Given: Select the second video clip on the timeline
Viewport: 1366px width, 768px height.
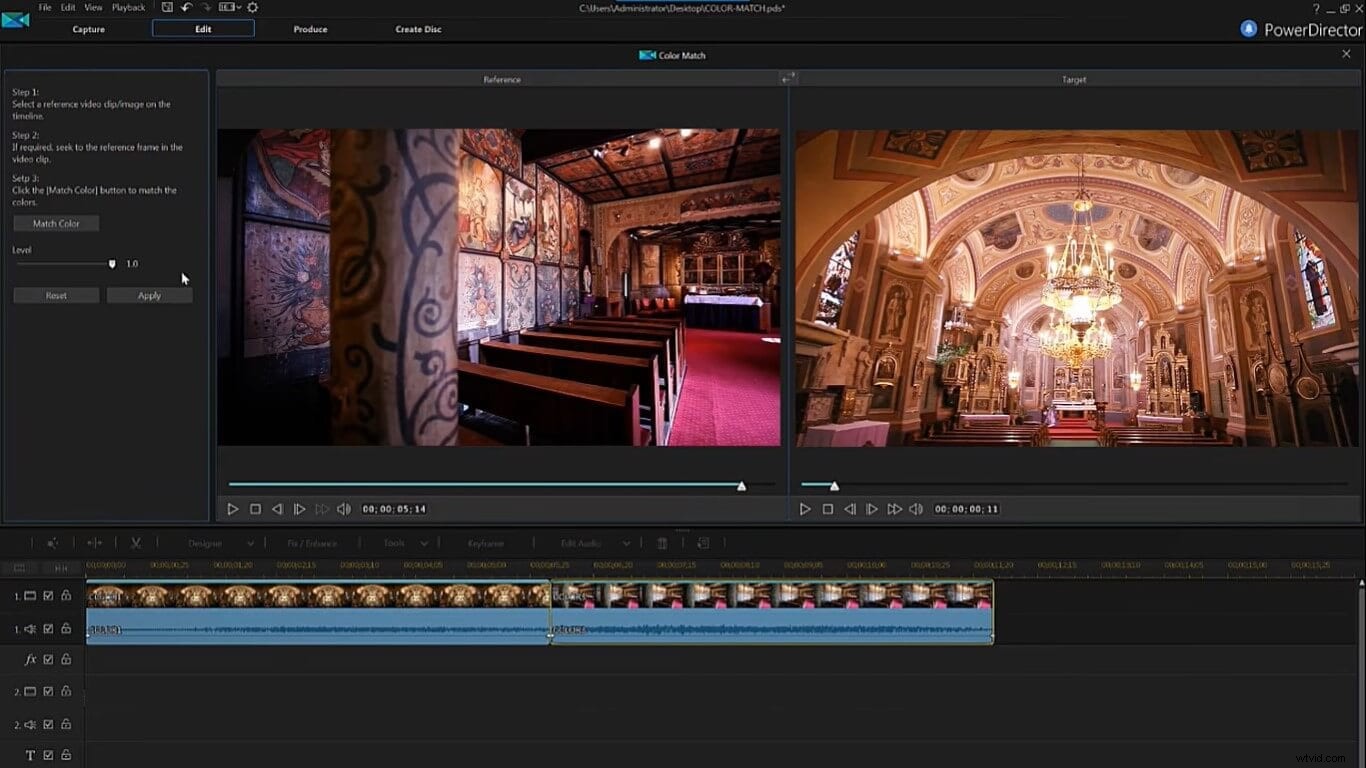Looking at the screenshot, I should [x=770, y=596].
